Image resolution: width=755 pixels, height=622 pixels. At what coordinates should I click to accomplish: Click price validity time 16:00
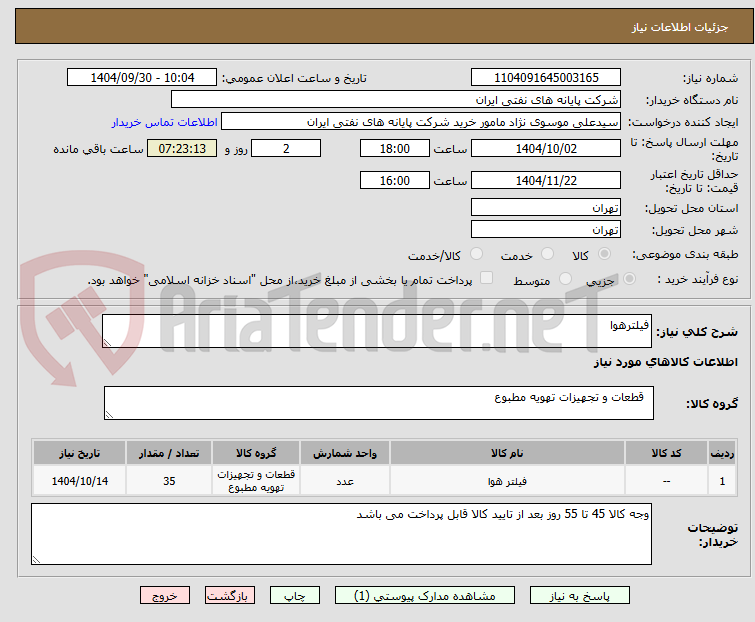[x=395, y=181]
